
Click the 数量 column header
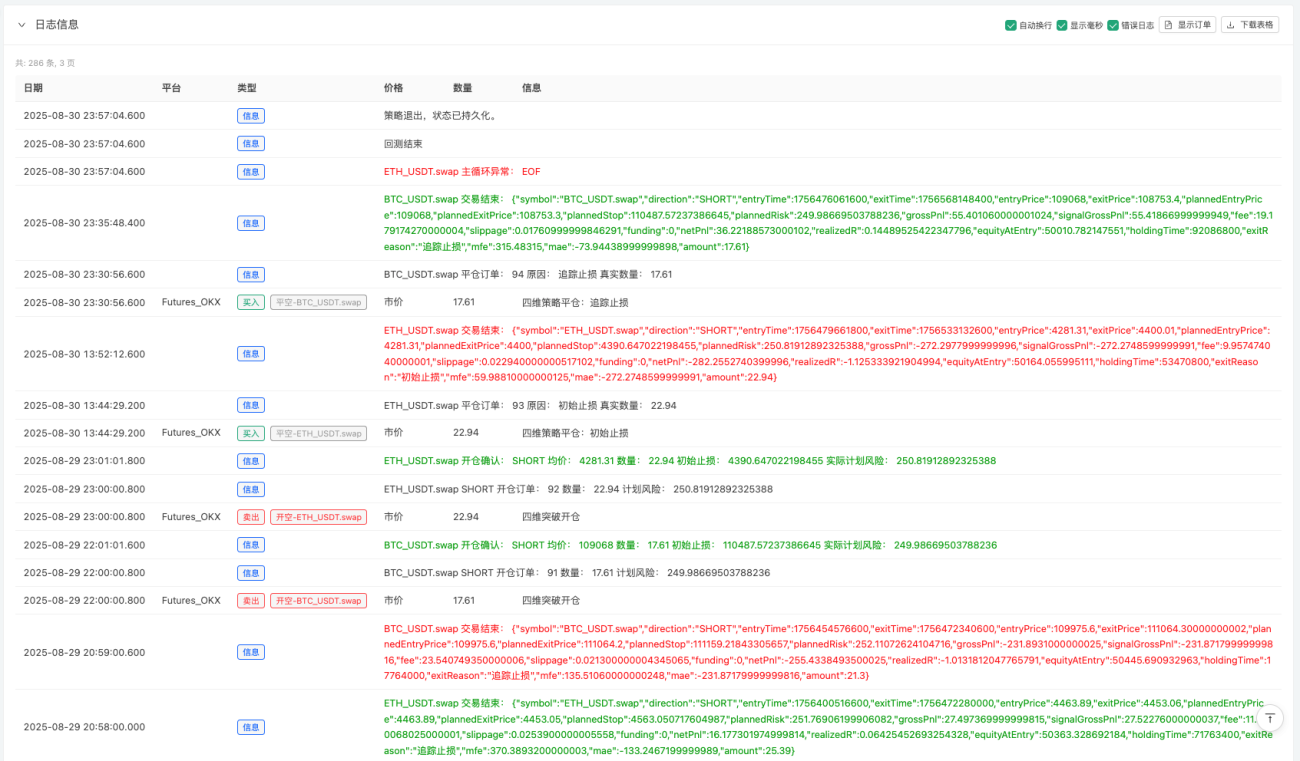462,88
